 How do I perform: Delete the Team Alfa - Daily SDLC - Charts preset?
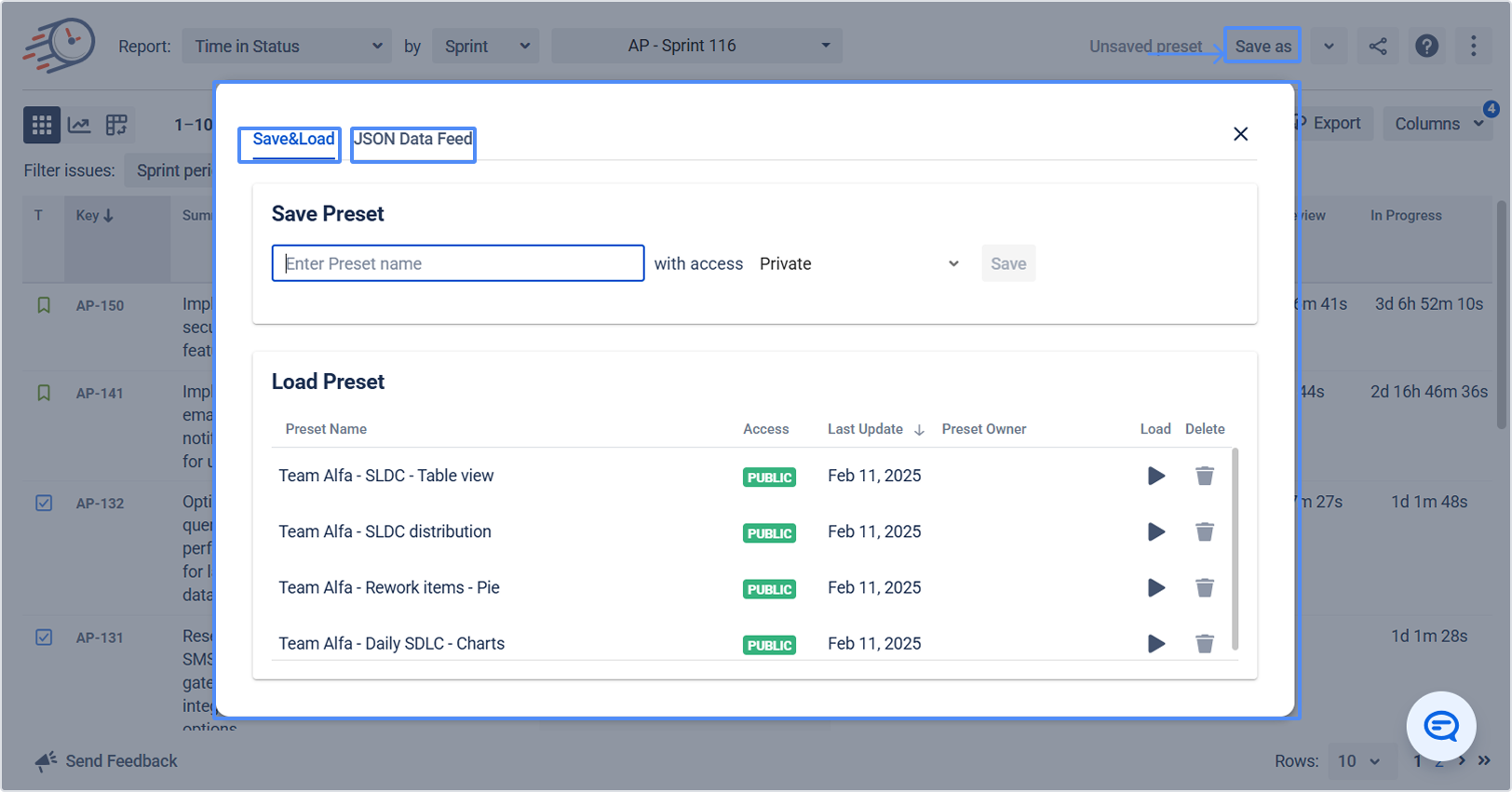1204,643
